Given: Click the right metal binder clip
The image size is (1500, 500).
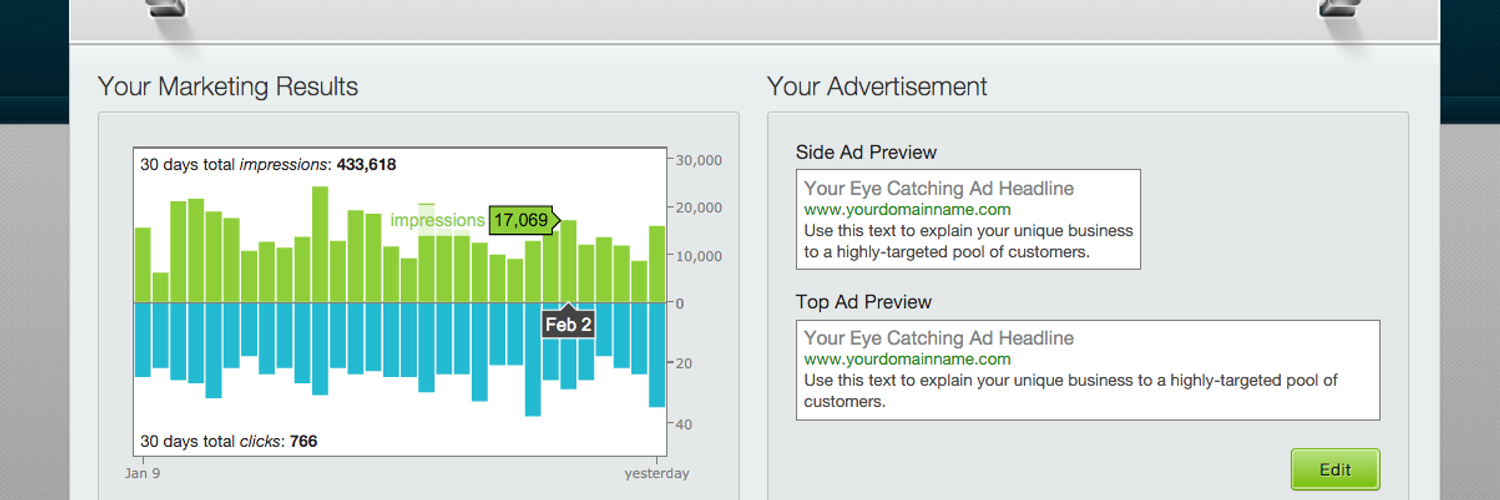Looking at the screenshot, I should 1338,10.
